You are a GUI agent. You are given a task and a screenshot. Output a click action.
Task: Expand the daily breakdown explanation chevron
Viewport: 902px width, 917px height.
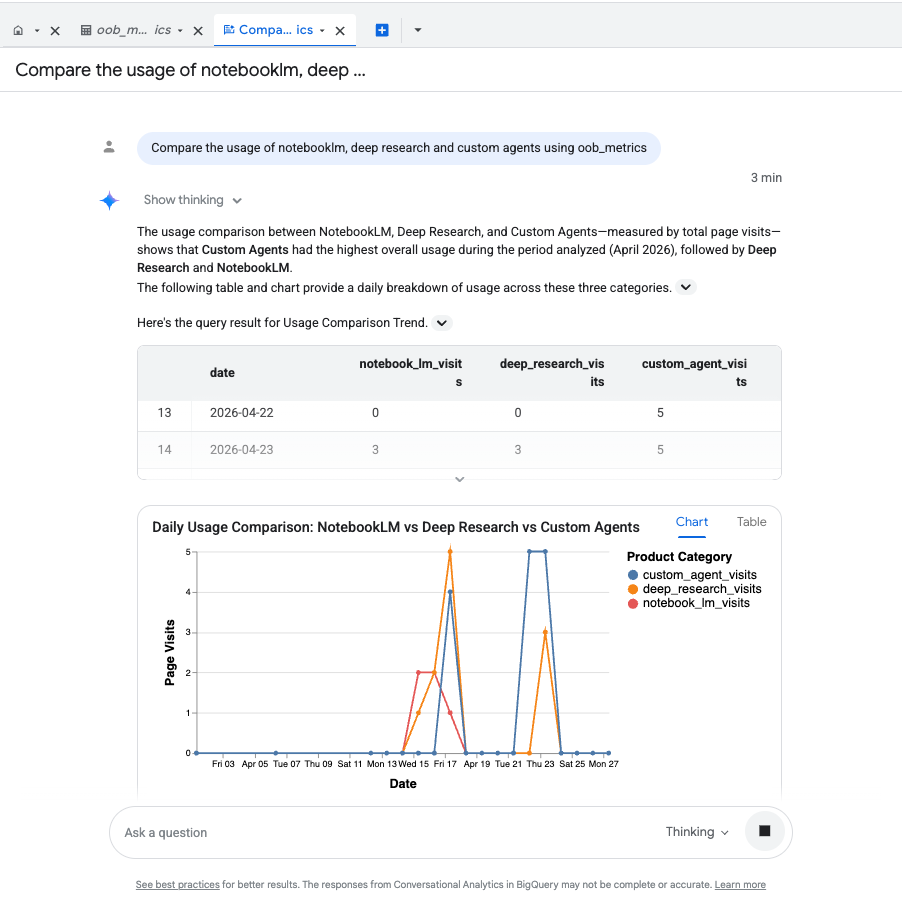tap(686, 287)
